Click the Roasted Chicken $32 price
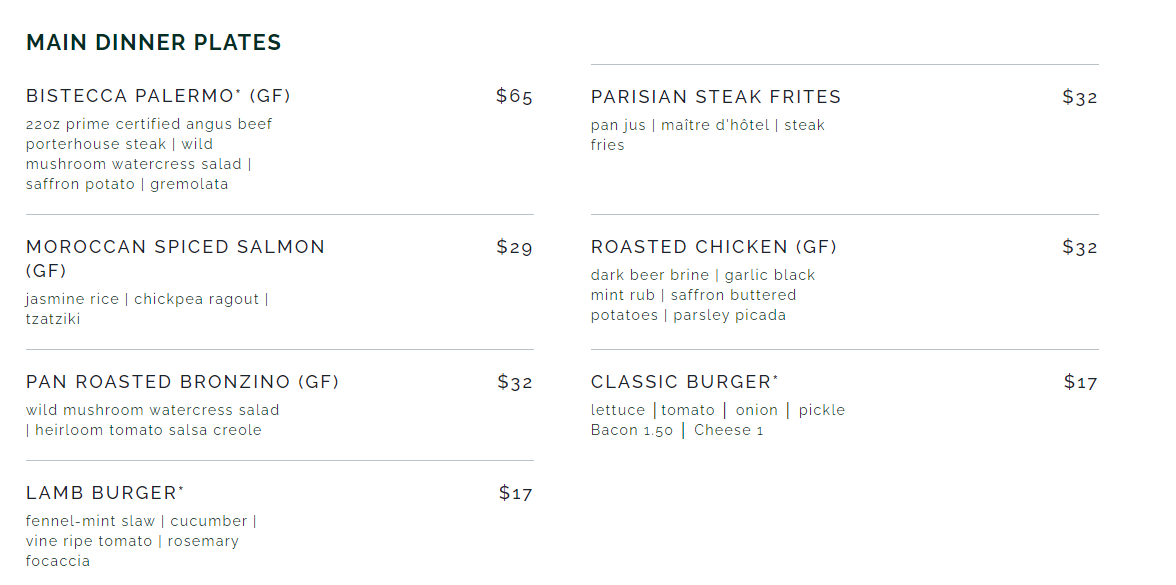Viewport: 1176px width, 585px height. tap(1079, 247)
